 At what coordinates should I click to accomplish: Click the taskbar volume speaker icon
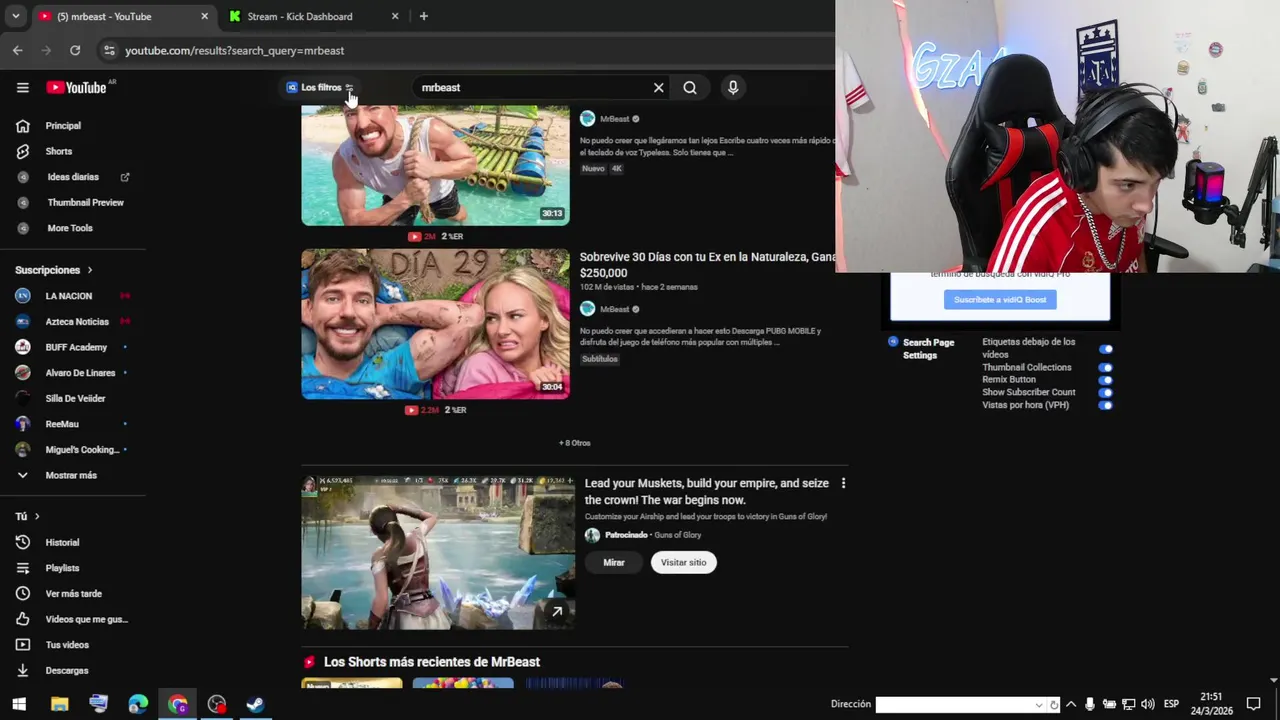(x=1148, y=704)
